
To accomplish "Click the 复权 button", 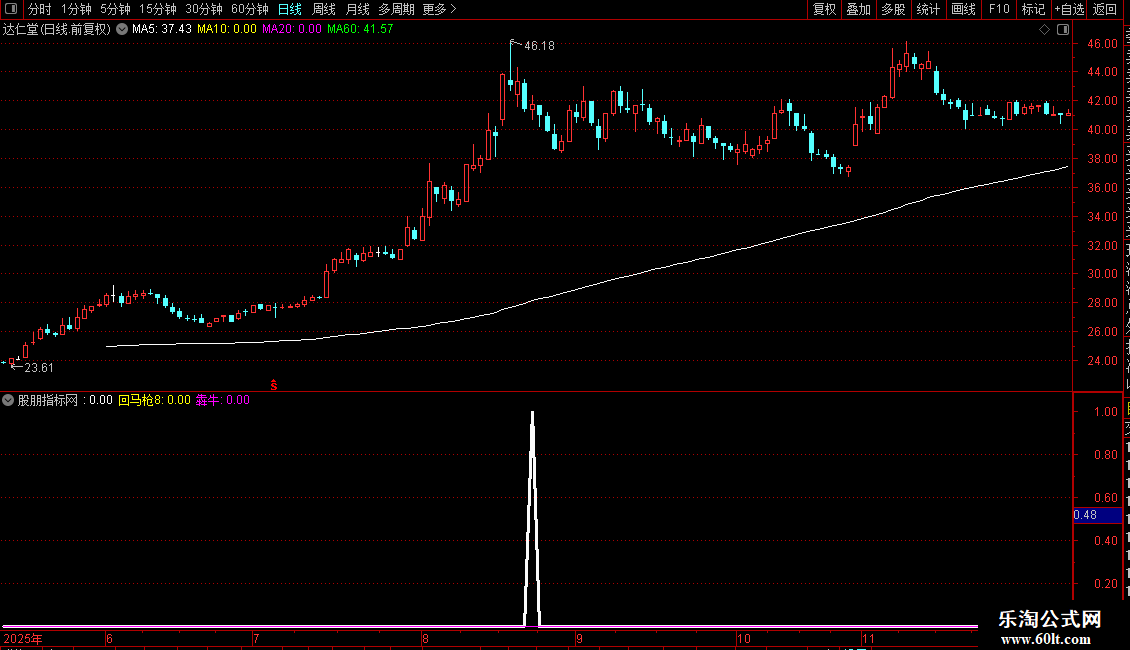I will point(824,9).
